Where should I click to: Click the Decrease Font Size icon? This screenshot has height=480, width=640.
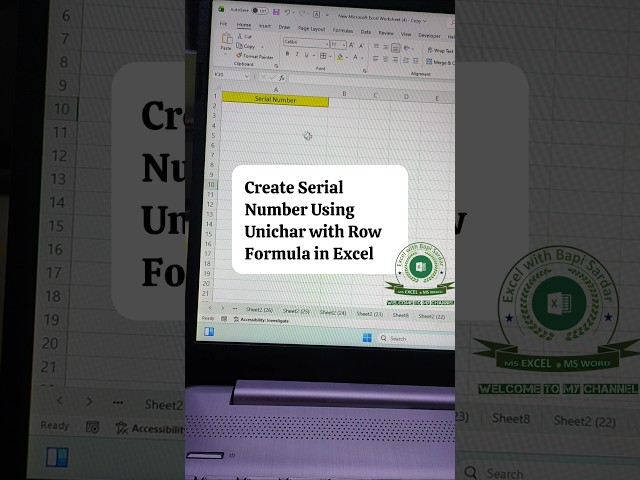tap(361, 46)
